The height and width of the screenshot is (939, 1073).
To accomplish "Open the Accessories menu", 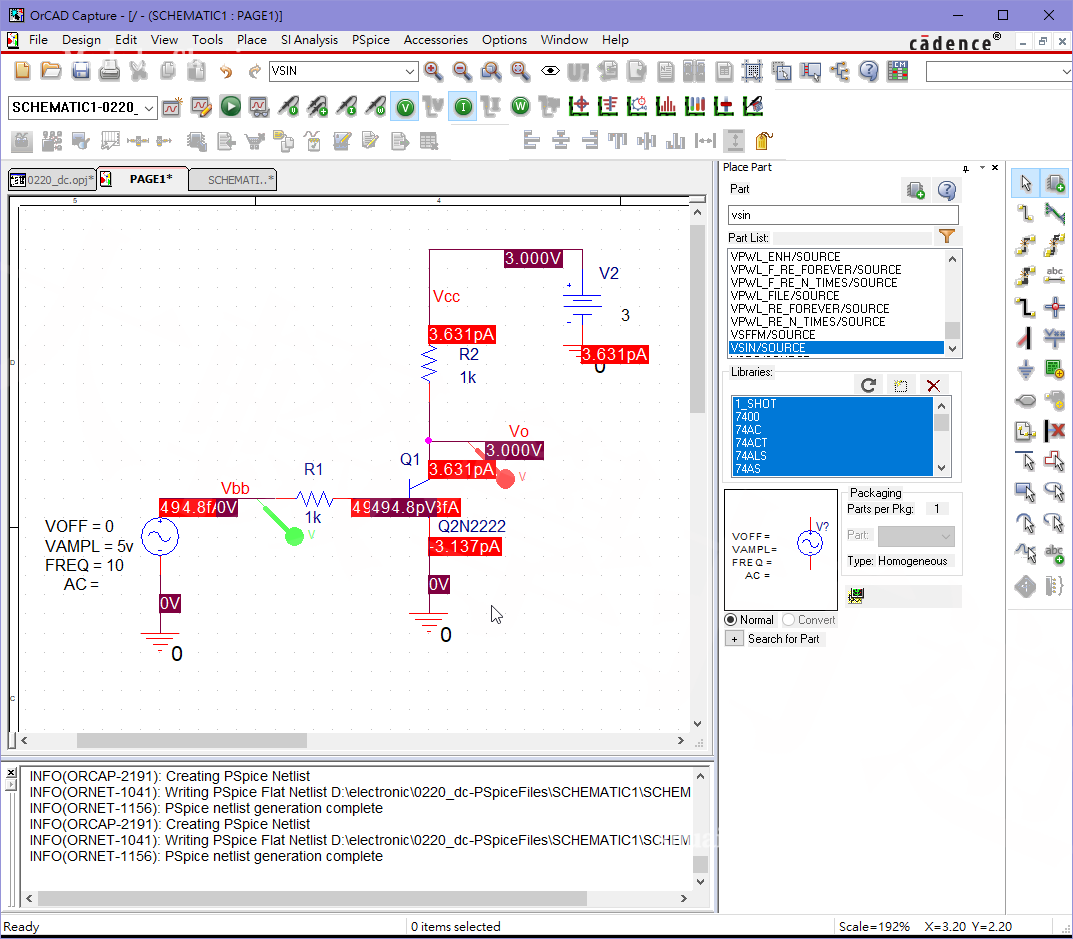I will coord(436,40).
